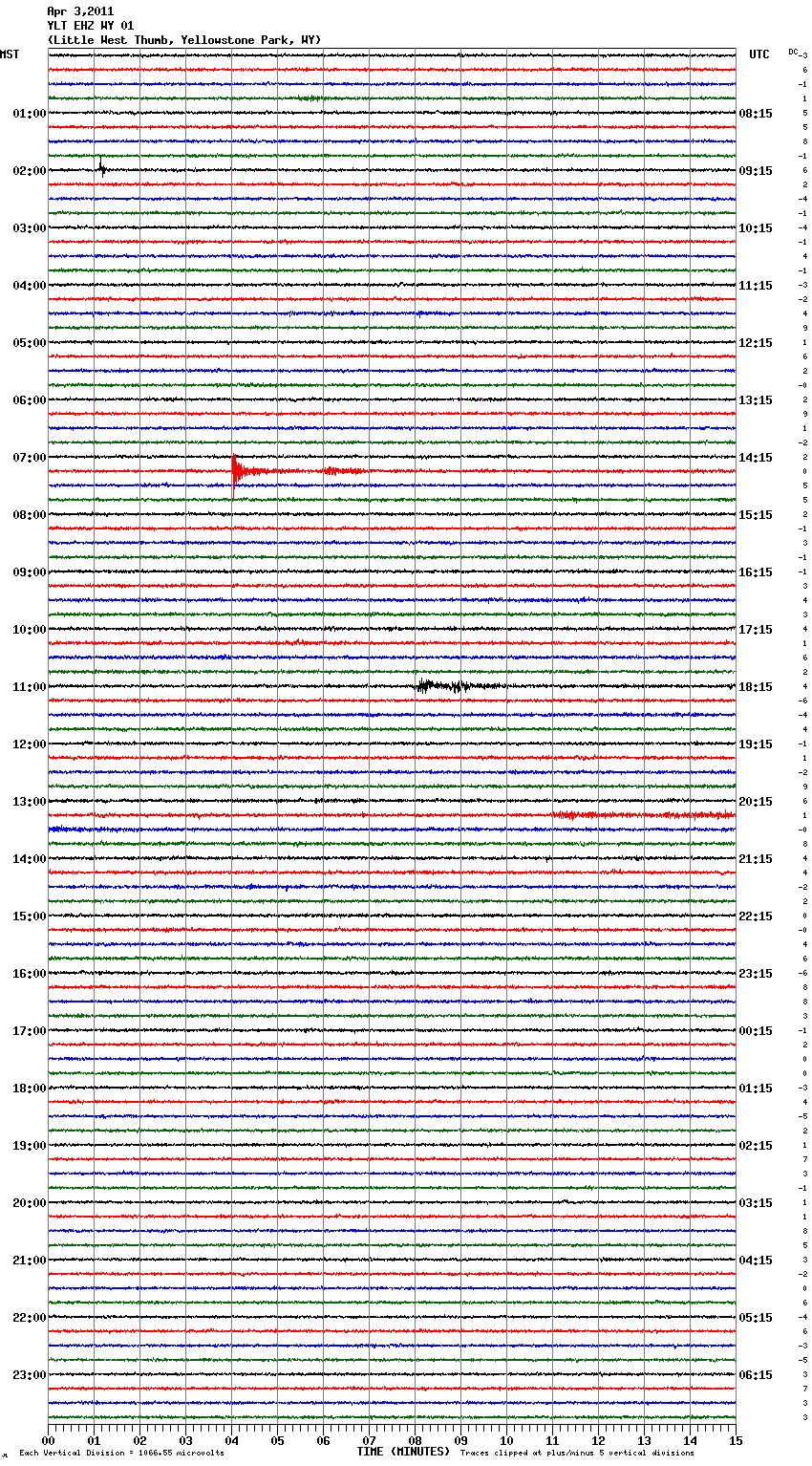Viewport: 812px width, 1466px height.
Task: Click the 'DC' column header
Action: click(794, 52)
